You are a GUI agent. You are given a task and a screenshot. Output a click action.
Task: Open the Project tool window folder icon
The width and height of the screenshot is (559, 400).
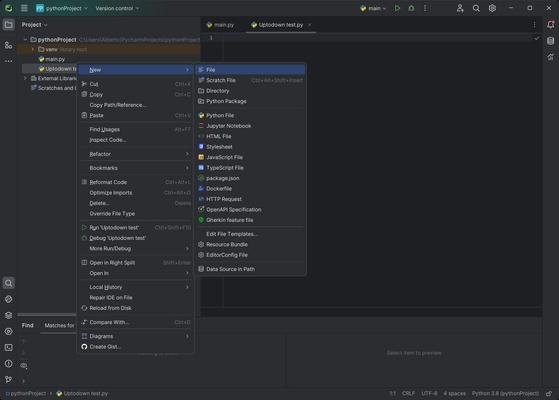(x=9, y=25)
